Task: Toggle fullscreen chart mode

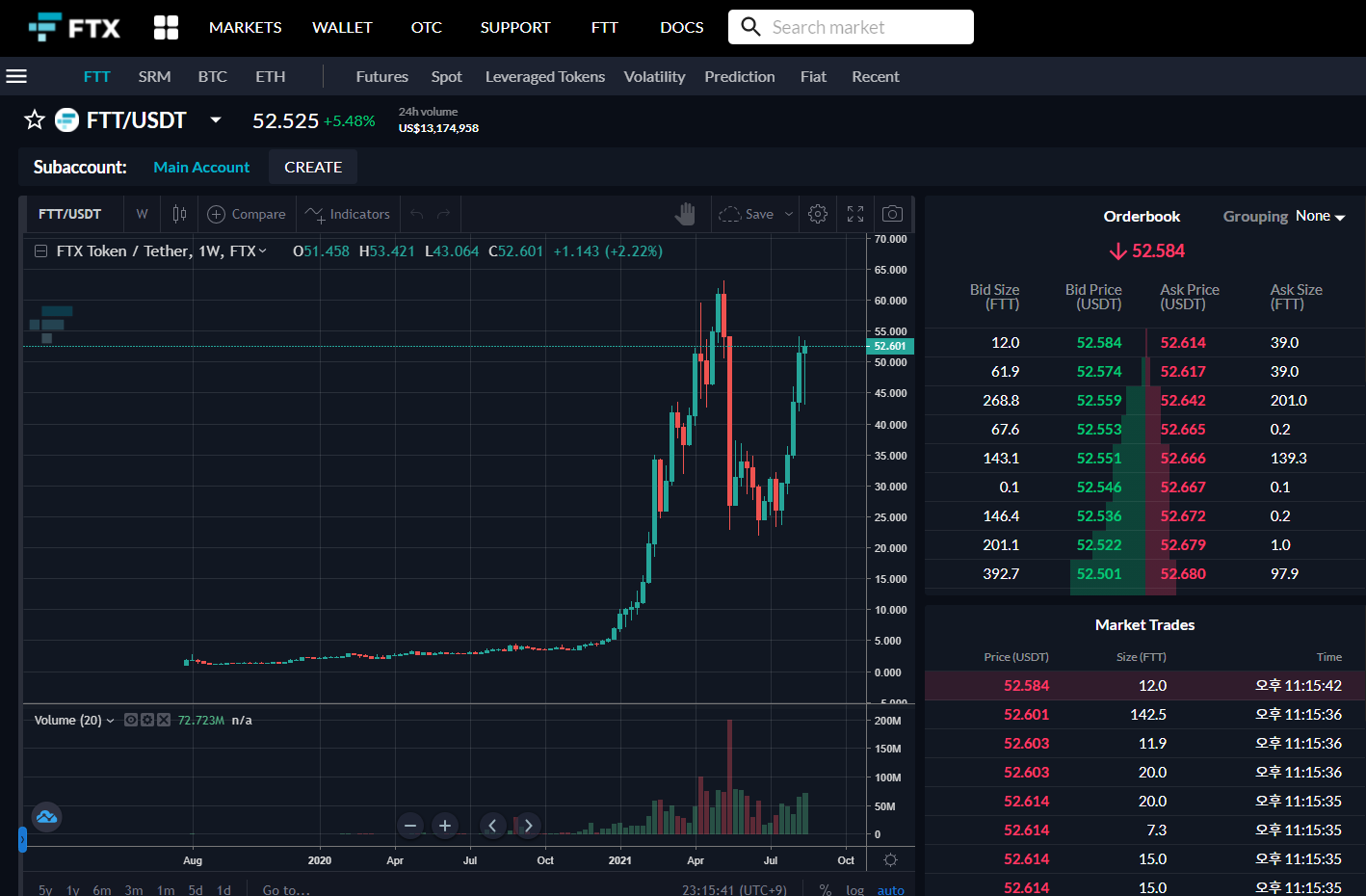Action: 855,214
